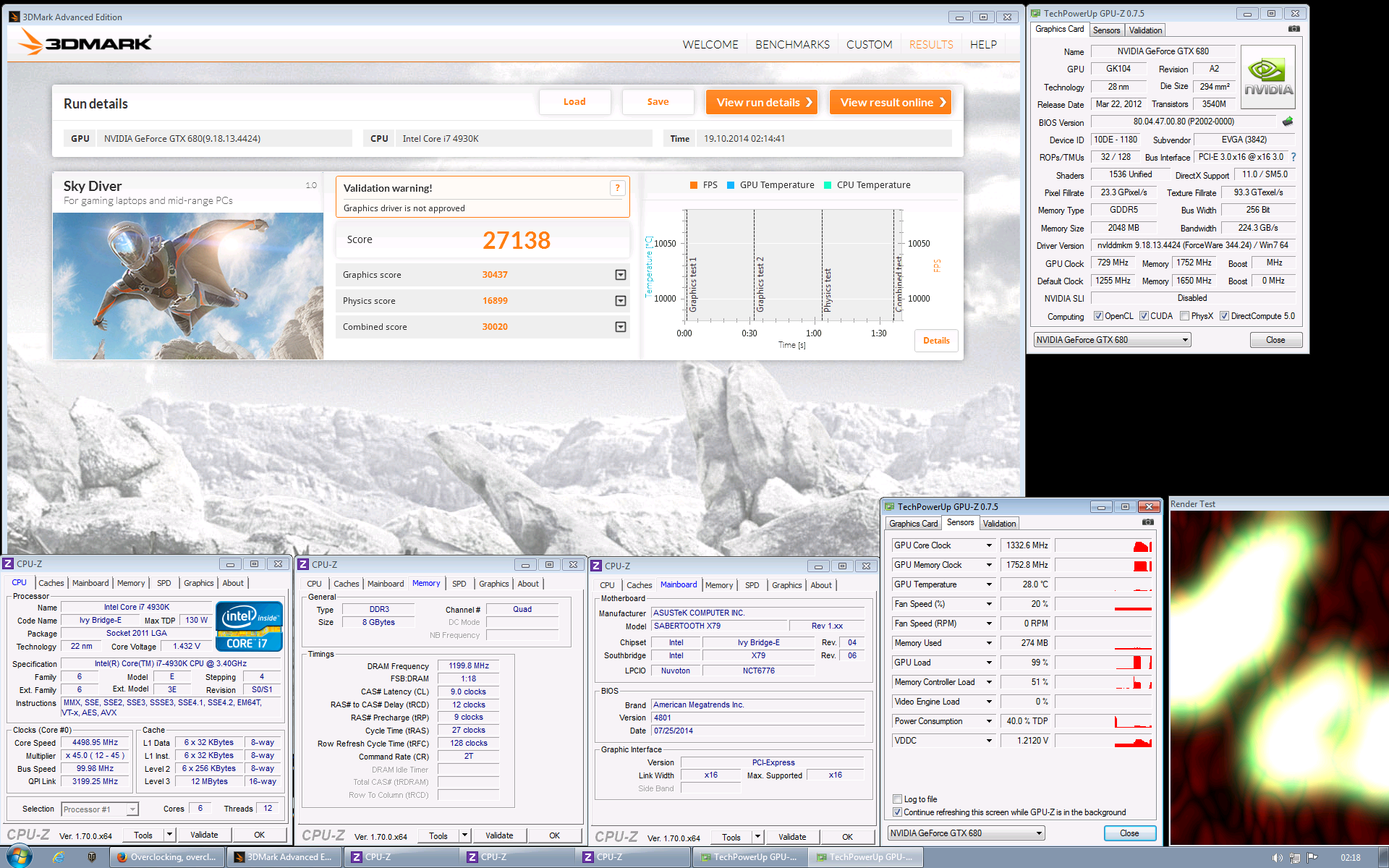Toggle the PhysX checkbox in GPU-Z
The image size is (1389, 868).
point(1184,316)
